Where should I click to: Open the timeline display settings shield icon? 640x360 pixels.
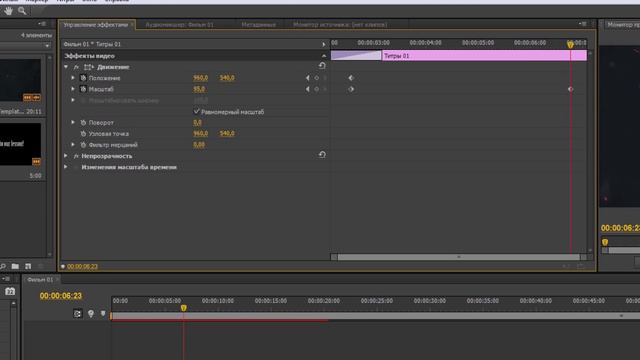coord(103,313)
